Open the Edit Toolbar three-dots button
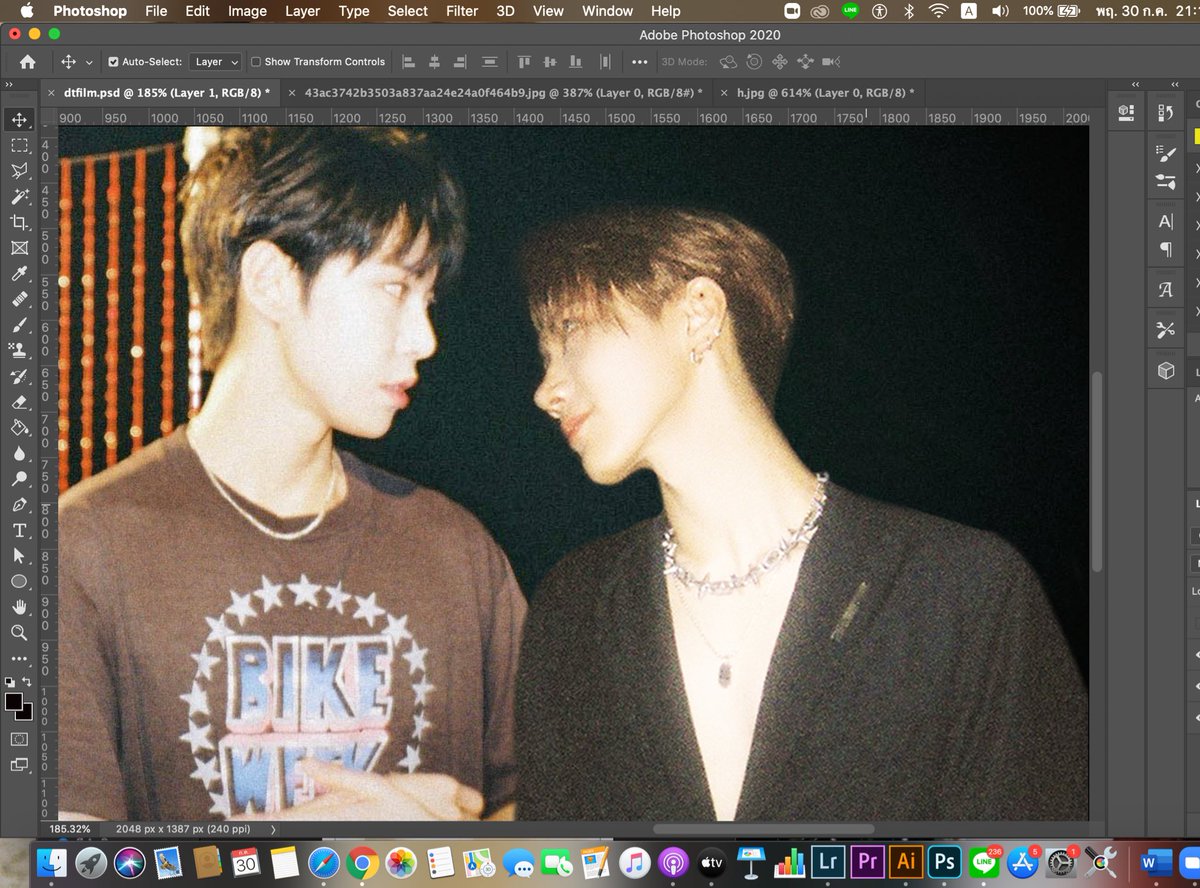1200x888 pixels. pos(19,659)
